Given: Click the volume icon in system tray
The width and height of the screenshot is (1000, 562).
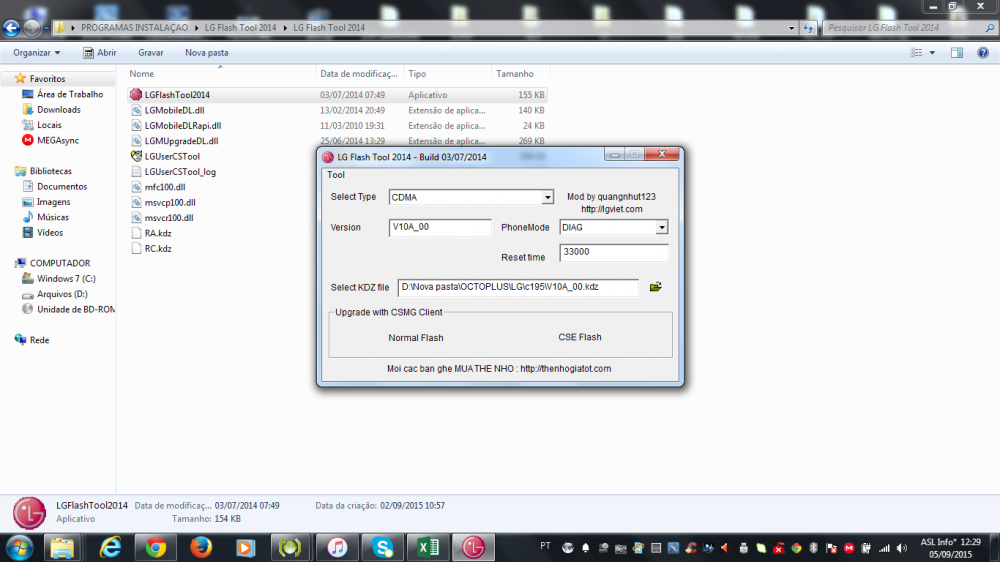Looking at the screenshot, I should point(902,548).
